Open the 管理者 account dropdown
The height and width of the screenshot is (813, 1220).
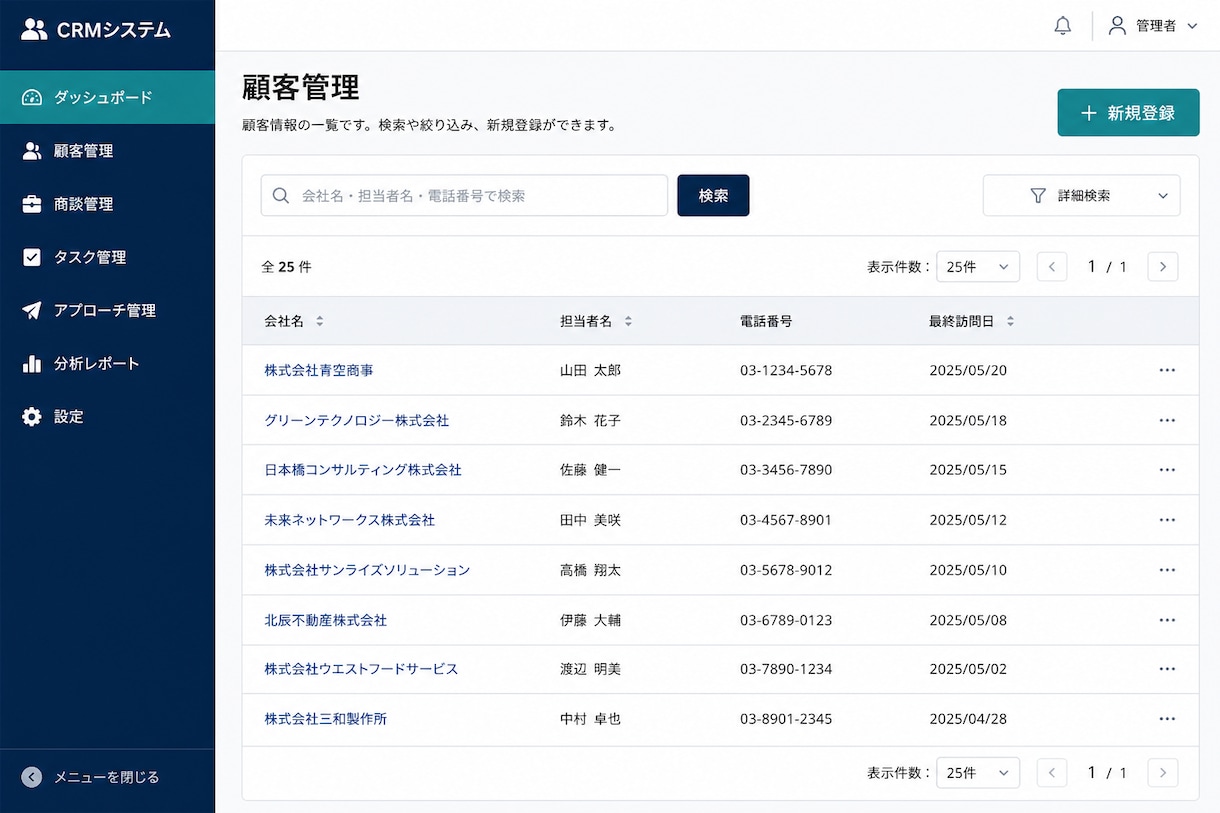1153,26
